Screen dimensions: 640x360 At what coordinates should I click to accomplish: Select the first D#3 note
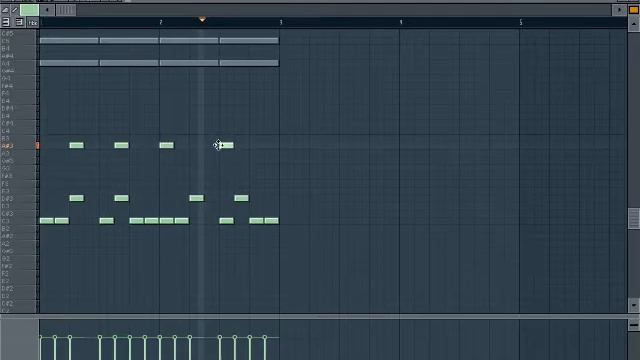(76, 198)
